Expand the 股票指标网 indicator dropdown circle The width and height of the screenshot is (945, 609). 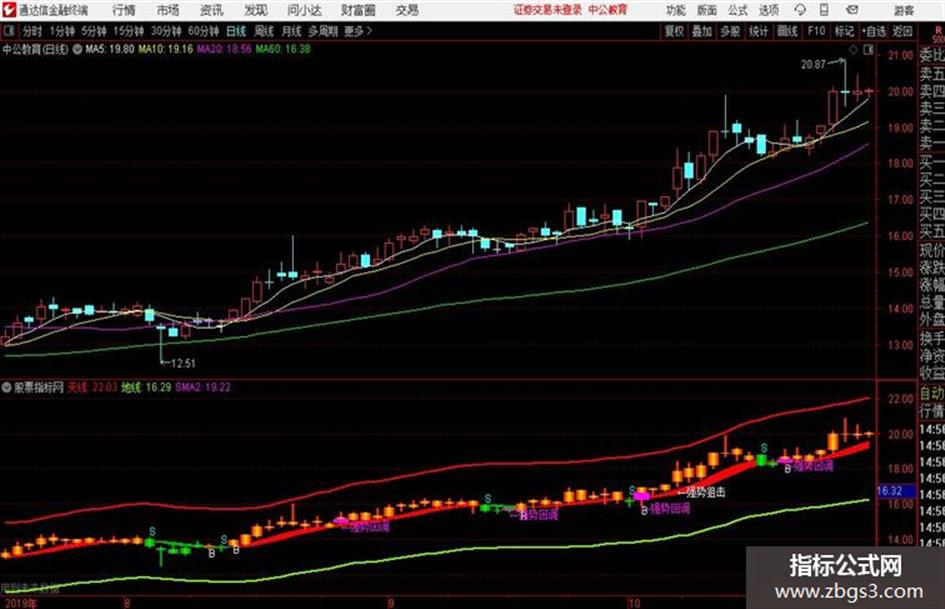coord(7,388)
